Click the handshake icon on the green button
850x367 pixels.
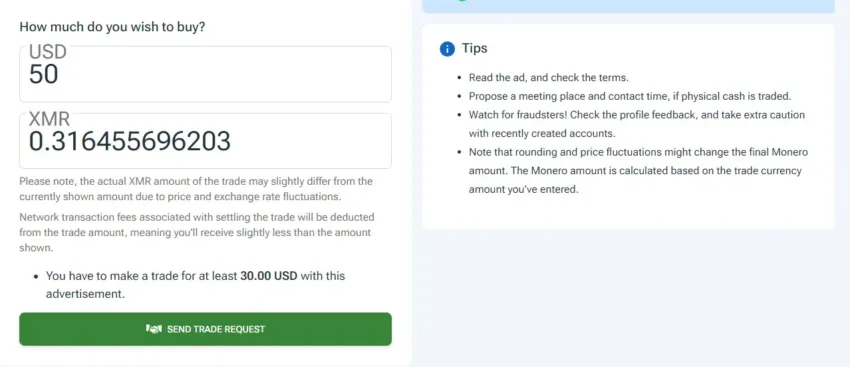(153, 329)
